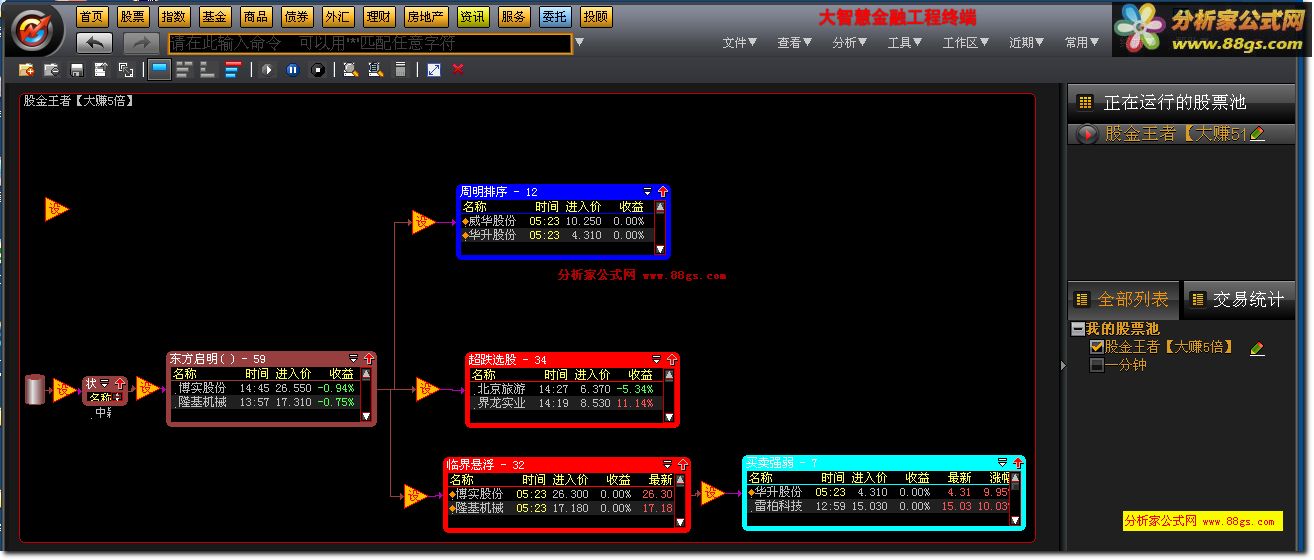Click the red X delete icon in toolbar

(458, 70)
